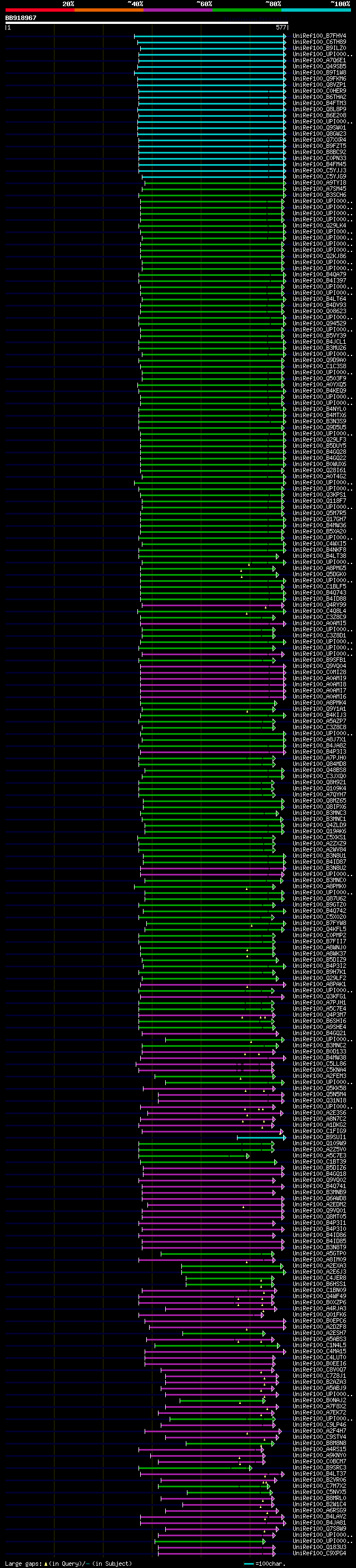The image size is (356, 1568).
Task: Open UniRef100_C0HER9 alignment label
Action: click(319, 91)
